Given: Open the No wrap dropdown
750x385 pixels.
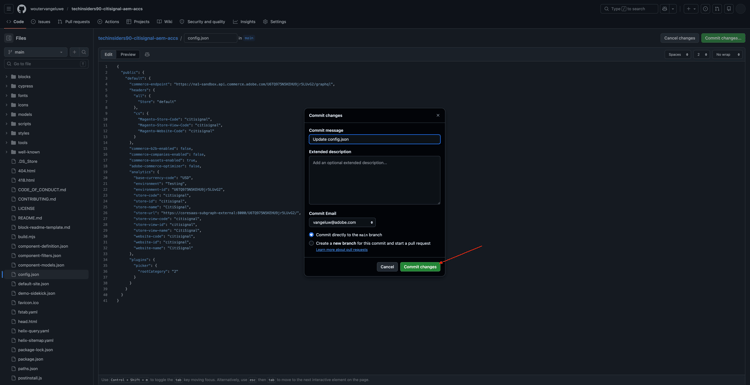Looking at the screenshot, I should tap(727, 55).
